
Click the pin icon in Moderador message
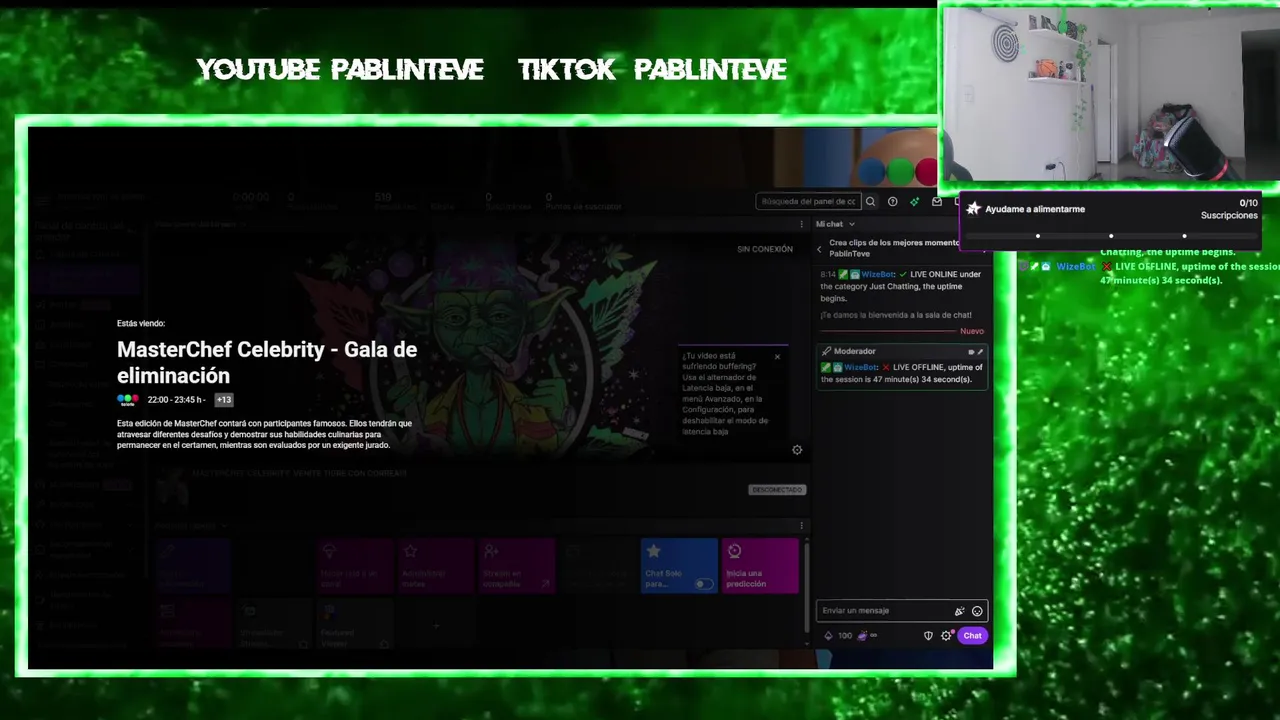971,352
